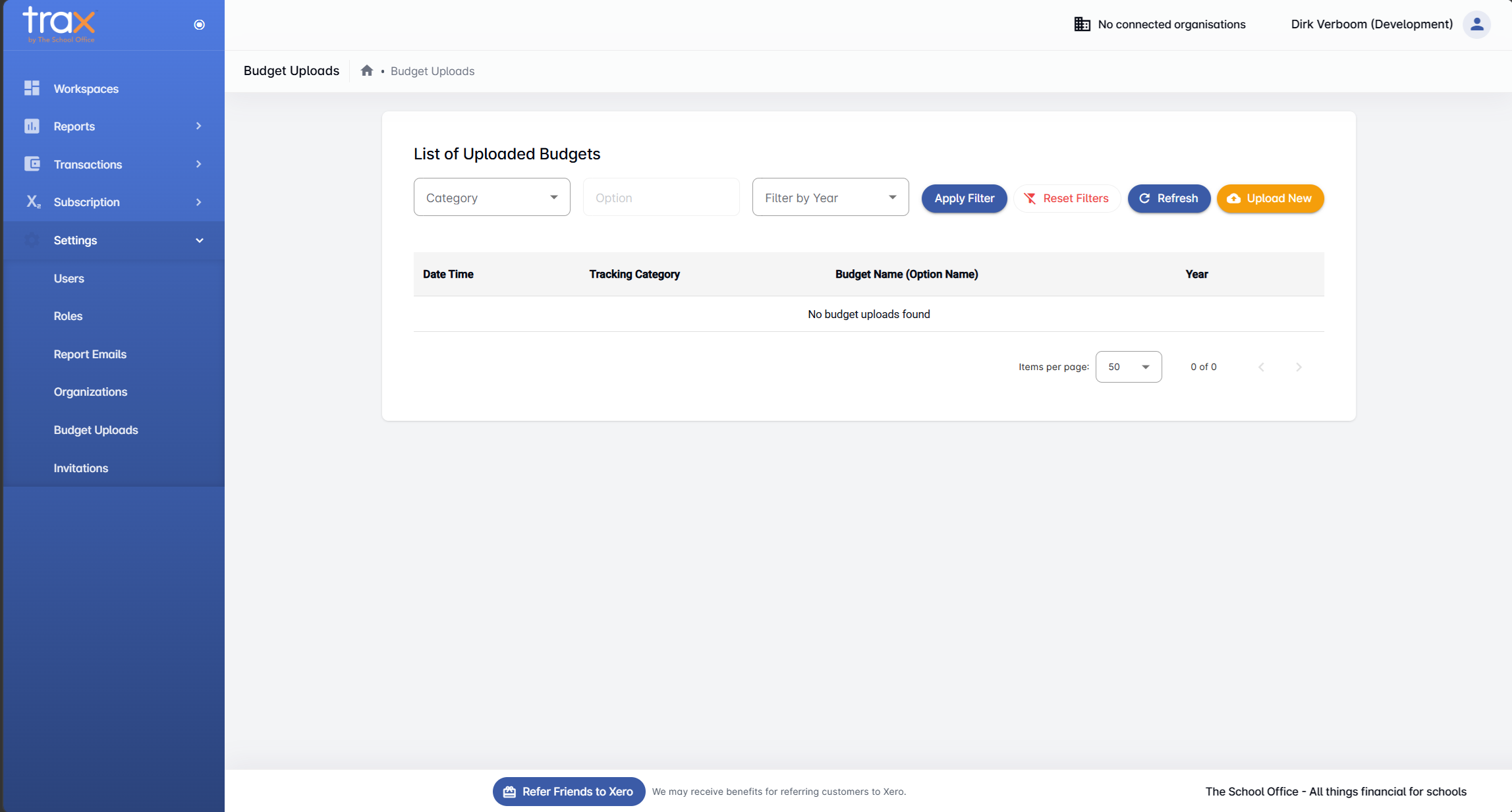Viewport: 1512px width, 812px height.
Task: Click the Year column header
Action: click(x=1196, y=274)
